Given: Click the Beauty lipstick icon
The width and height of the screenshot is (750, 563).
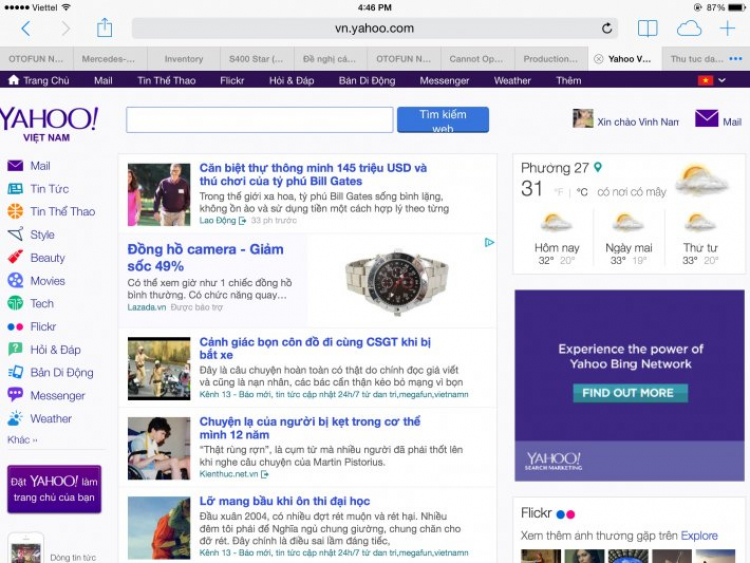Looking at the screenshot, I should coord(15,257).
